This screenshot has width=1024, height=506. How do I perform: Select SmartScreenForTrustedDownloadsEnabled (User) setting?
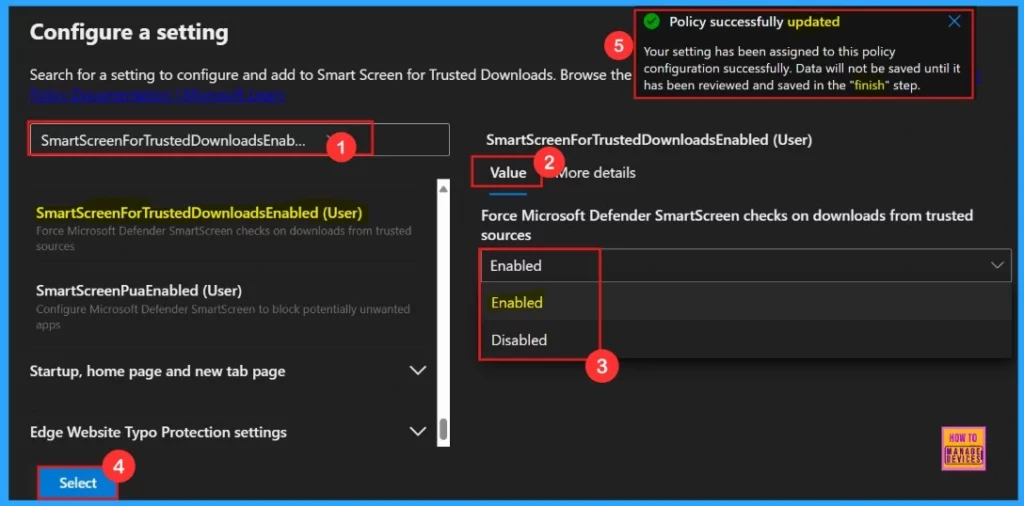(225, 230)
